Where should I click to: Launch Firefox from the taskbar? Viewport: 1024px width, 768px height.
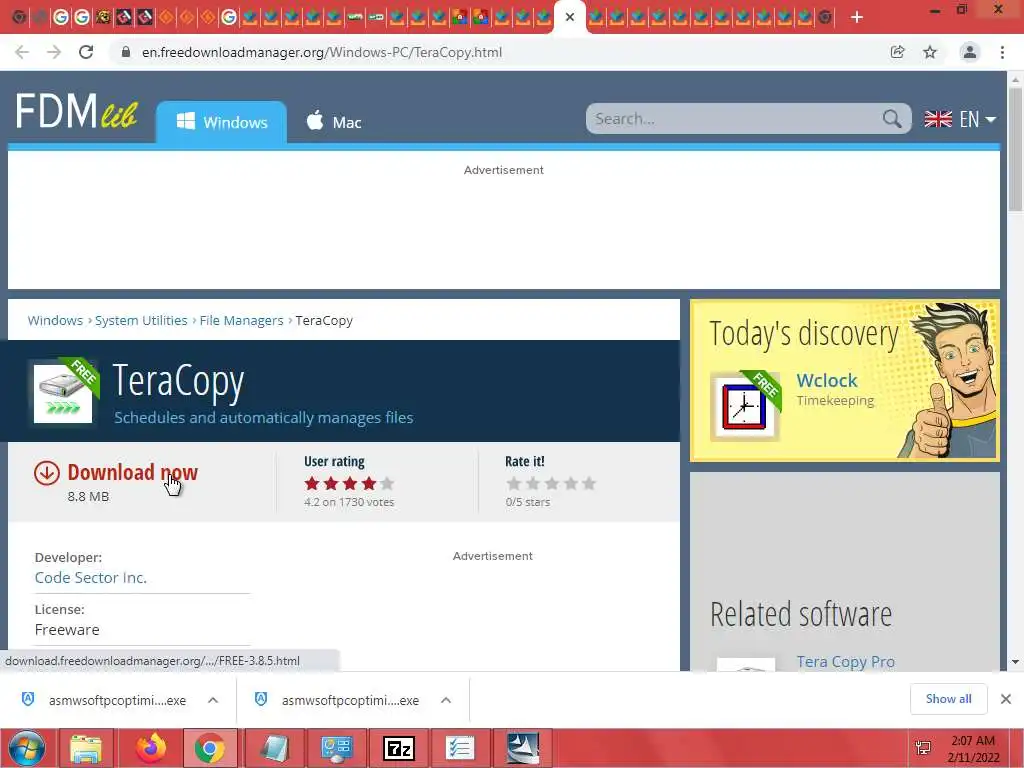[151, 748]
